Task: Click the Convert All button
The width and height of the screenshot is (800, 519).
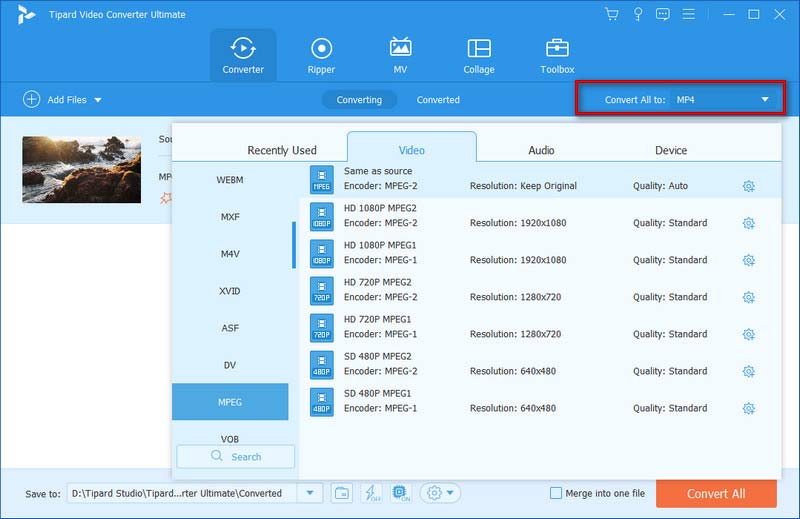Action: 716,493
